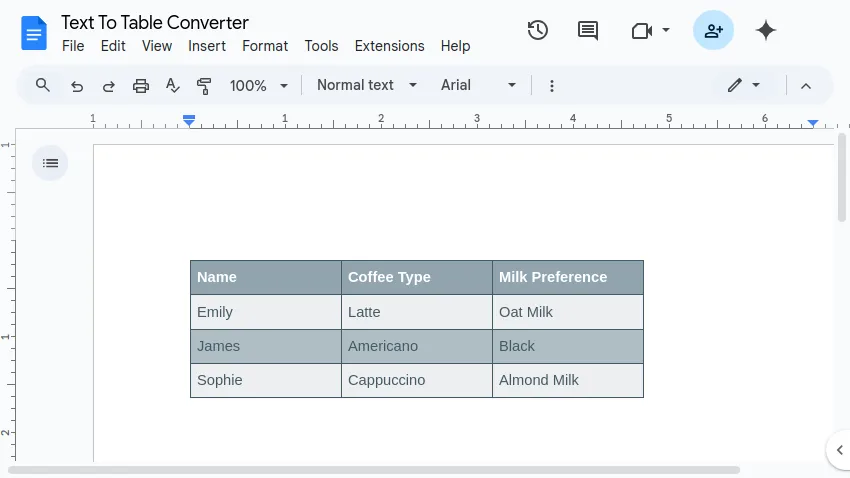
Task: Click the Share person-add button
Action: pos(713,30)
